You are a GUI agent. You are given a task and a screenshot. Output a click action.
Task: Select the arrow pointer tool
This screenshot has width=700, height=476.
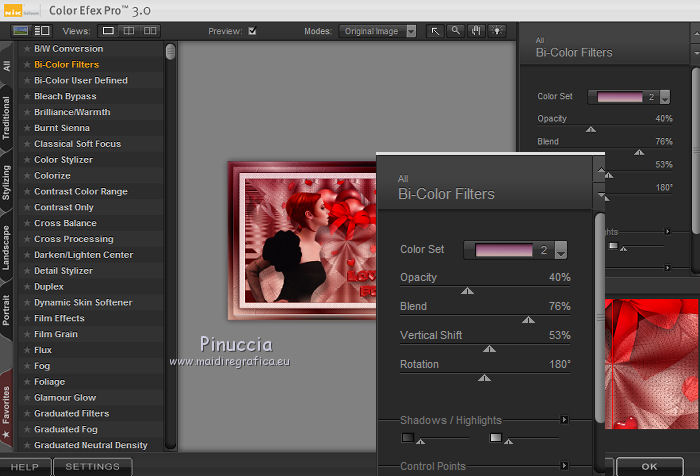point(434,31)
